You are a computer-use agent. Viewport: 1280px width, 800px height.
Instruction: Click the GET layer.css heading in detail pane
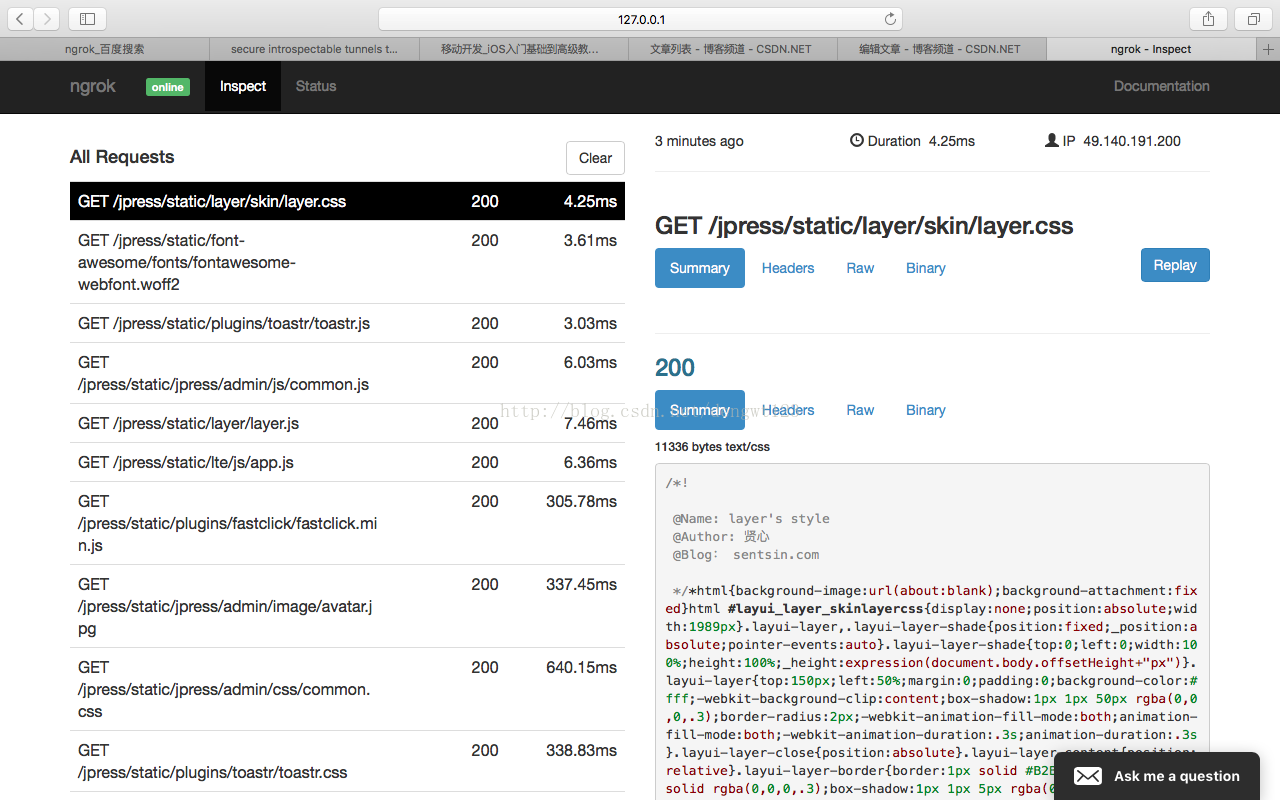pyautogui.click(x=864, y=226)
